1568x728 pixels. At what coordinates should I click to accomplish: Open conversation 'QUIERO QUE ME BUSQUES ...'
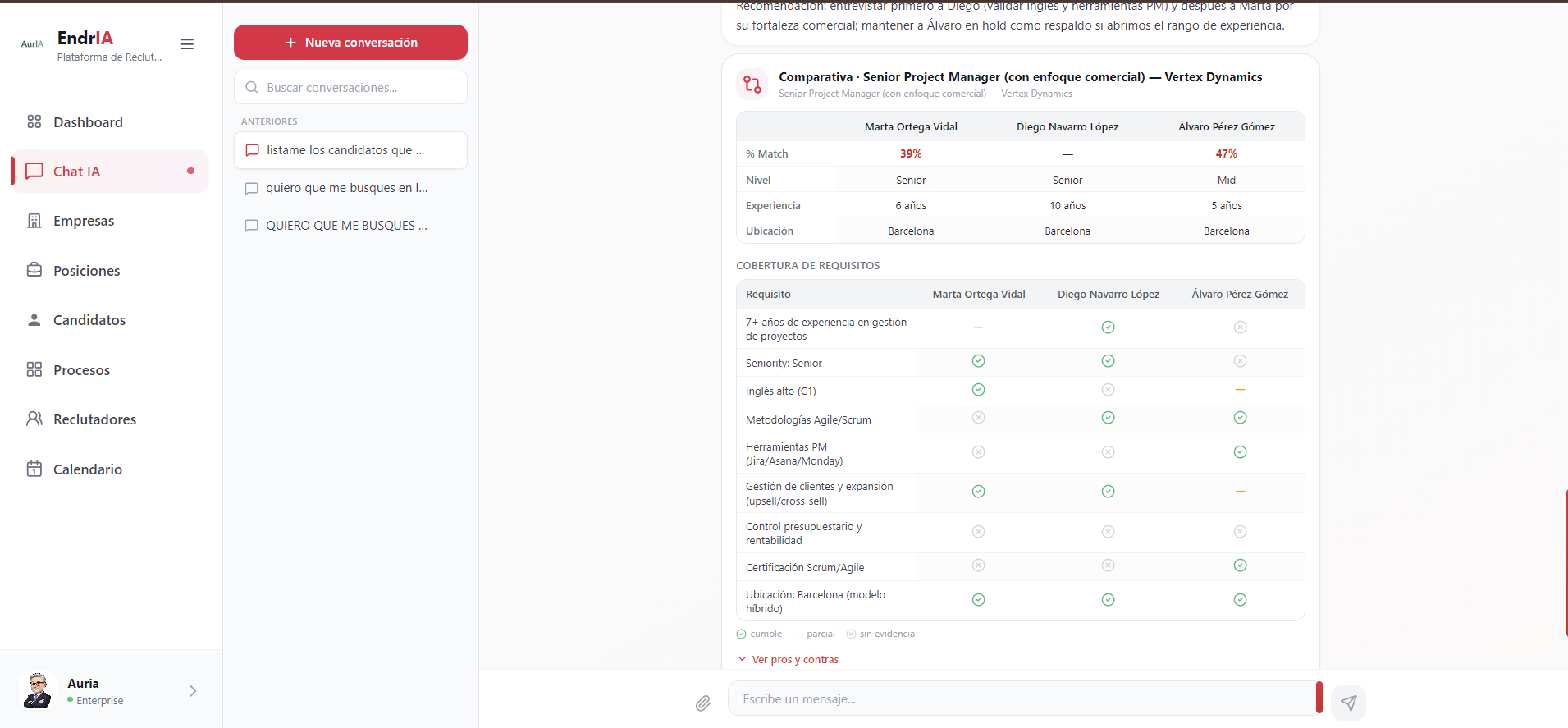tap(350, 226)
